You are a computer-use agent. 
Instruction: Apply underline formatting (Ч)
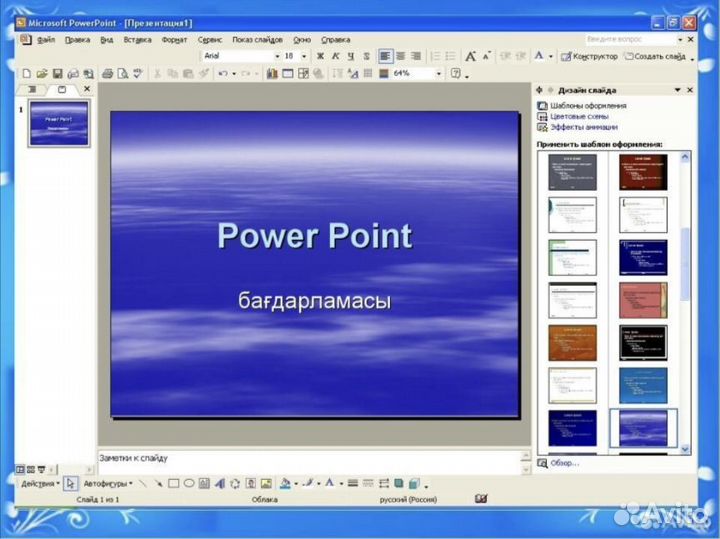point(351,56)
